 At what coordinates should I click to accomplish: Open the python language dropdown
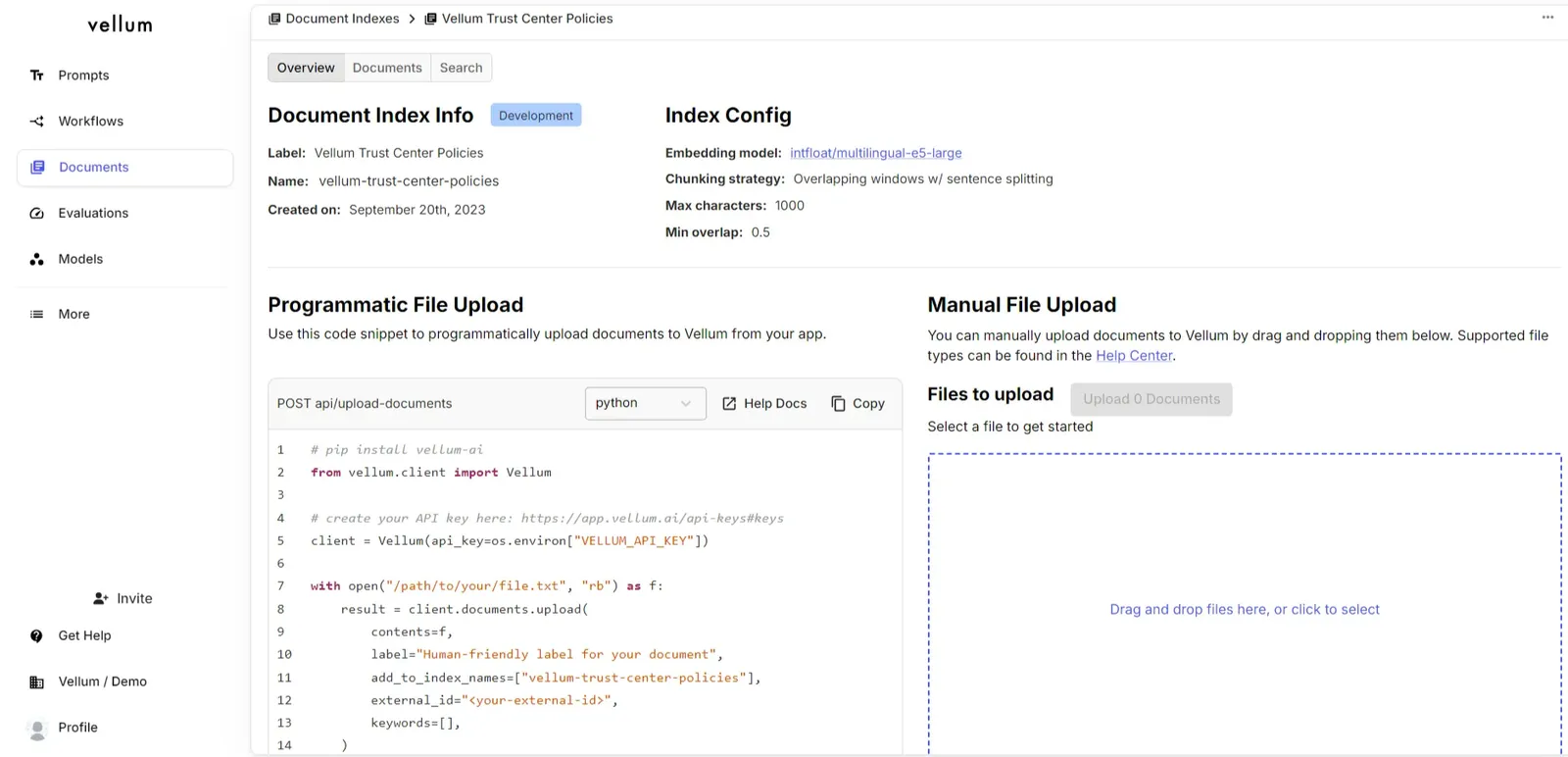[645, 403]
